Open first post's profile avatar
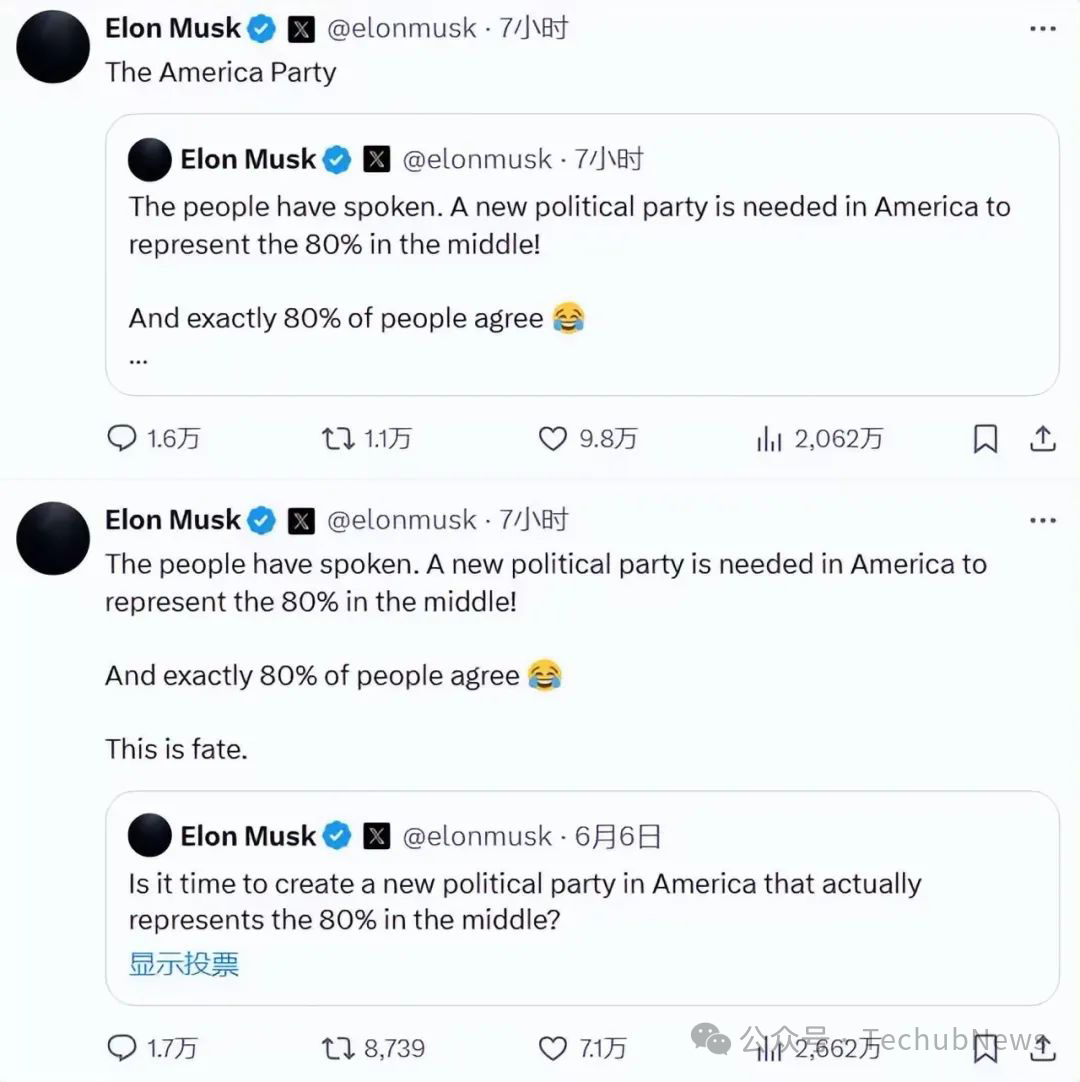The image size is (1080, 1082). point(53,47)
